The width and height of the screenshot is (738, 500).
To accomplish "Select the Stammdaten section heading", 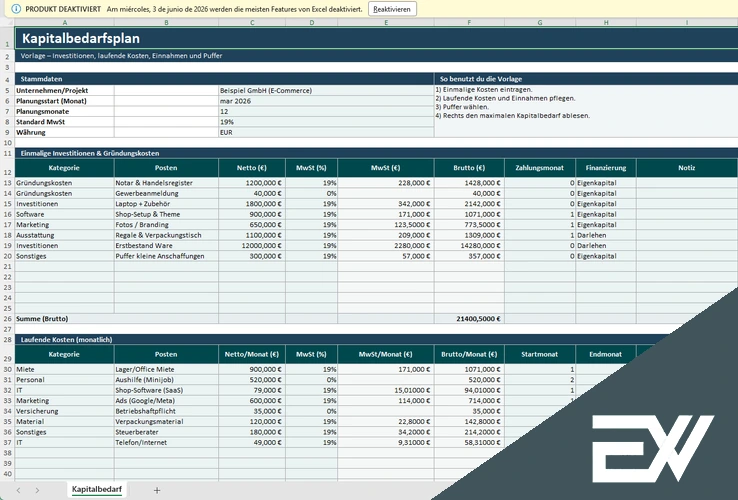I will [41, 79].
